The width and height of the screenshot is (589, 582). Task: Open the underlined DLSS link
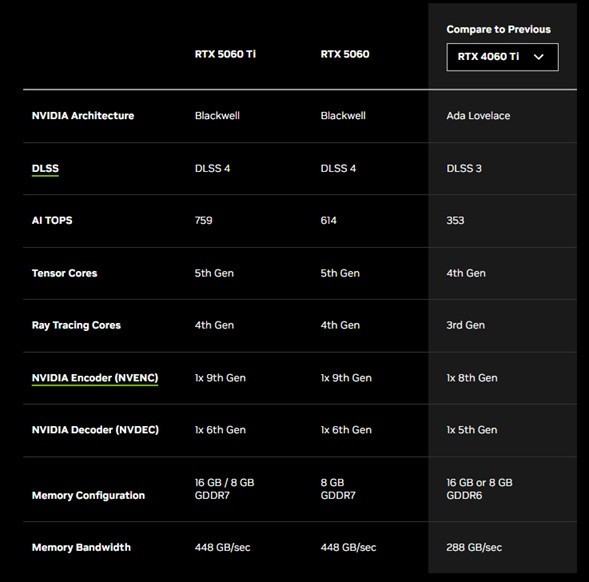pos(45,168)
